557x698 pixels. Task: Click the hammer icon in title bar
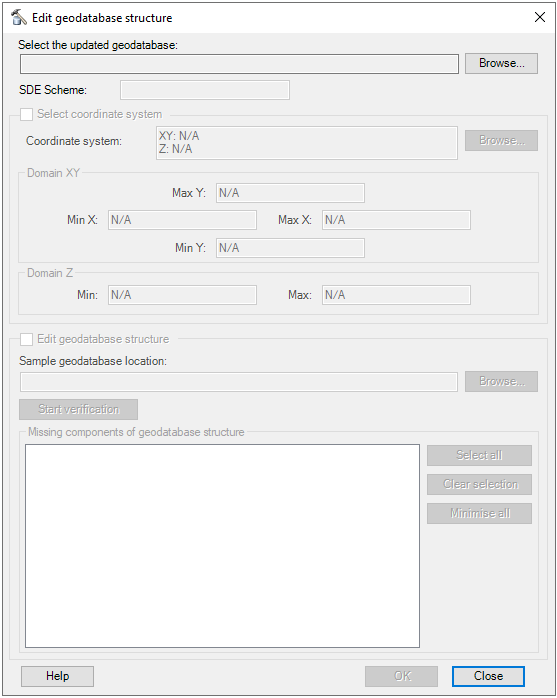tap(19, 17)
